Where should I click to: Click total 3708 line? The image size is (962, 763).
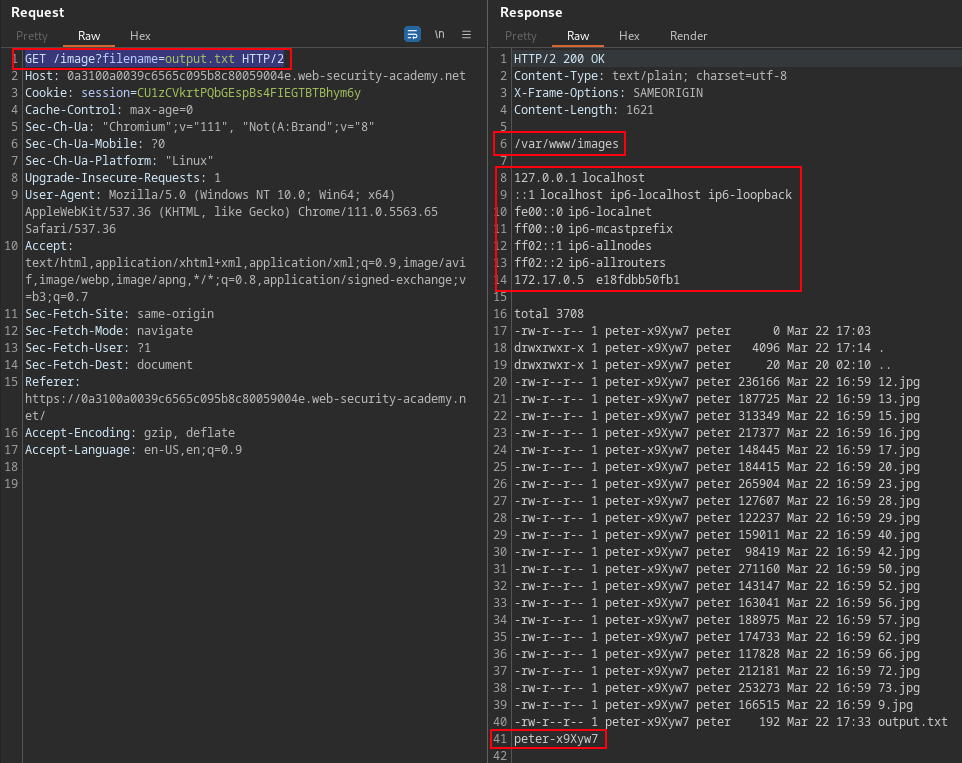point(549,314)
